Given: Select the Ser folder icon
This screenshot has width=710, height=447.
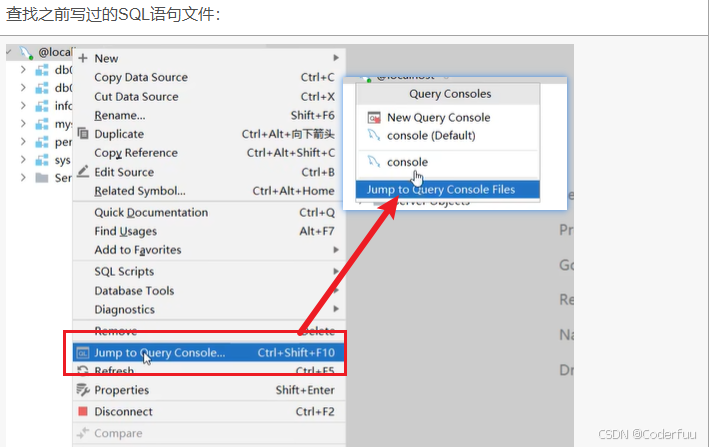Looking at the screenshot, I should point(42,178).
